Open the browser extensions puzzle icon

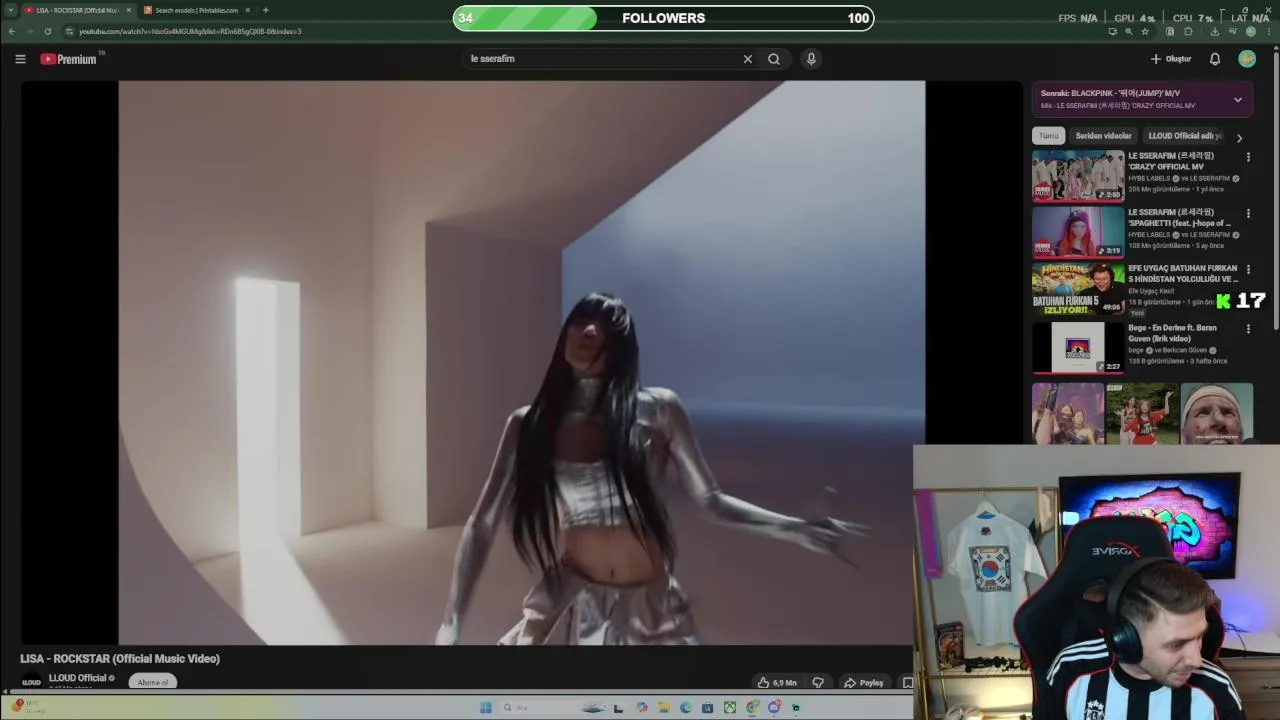[x=1188, y=31]
